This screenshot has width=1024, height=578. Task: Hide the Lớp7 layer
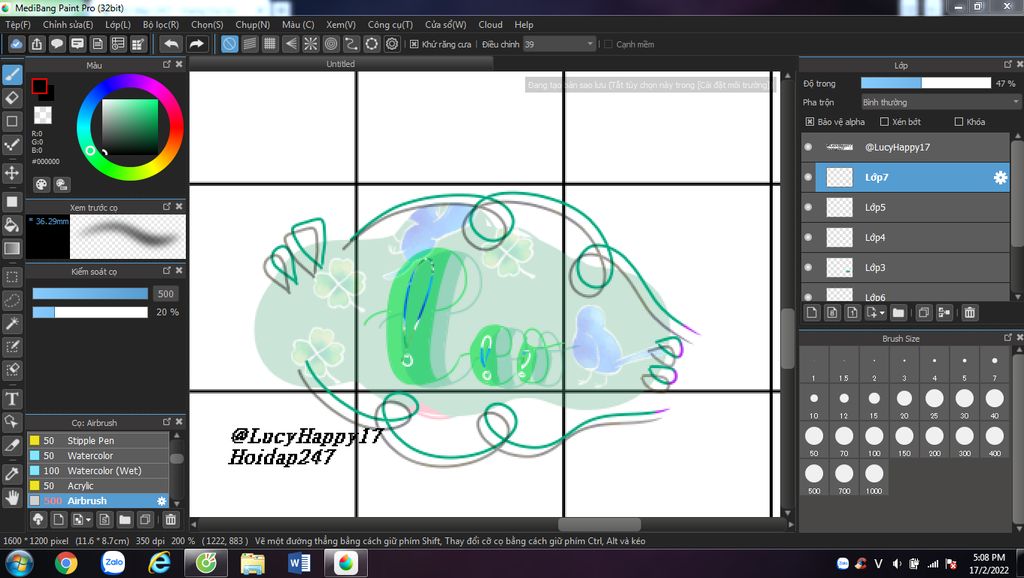[x=808, y=177]
